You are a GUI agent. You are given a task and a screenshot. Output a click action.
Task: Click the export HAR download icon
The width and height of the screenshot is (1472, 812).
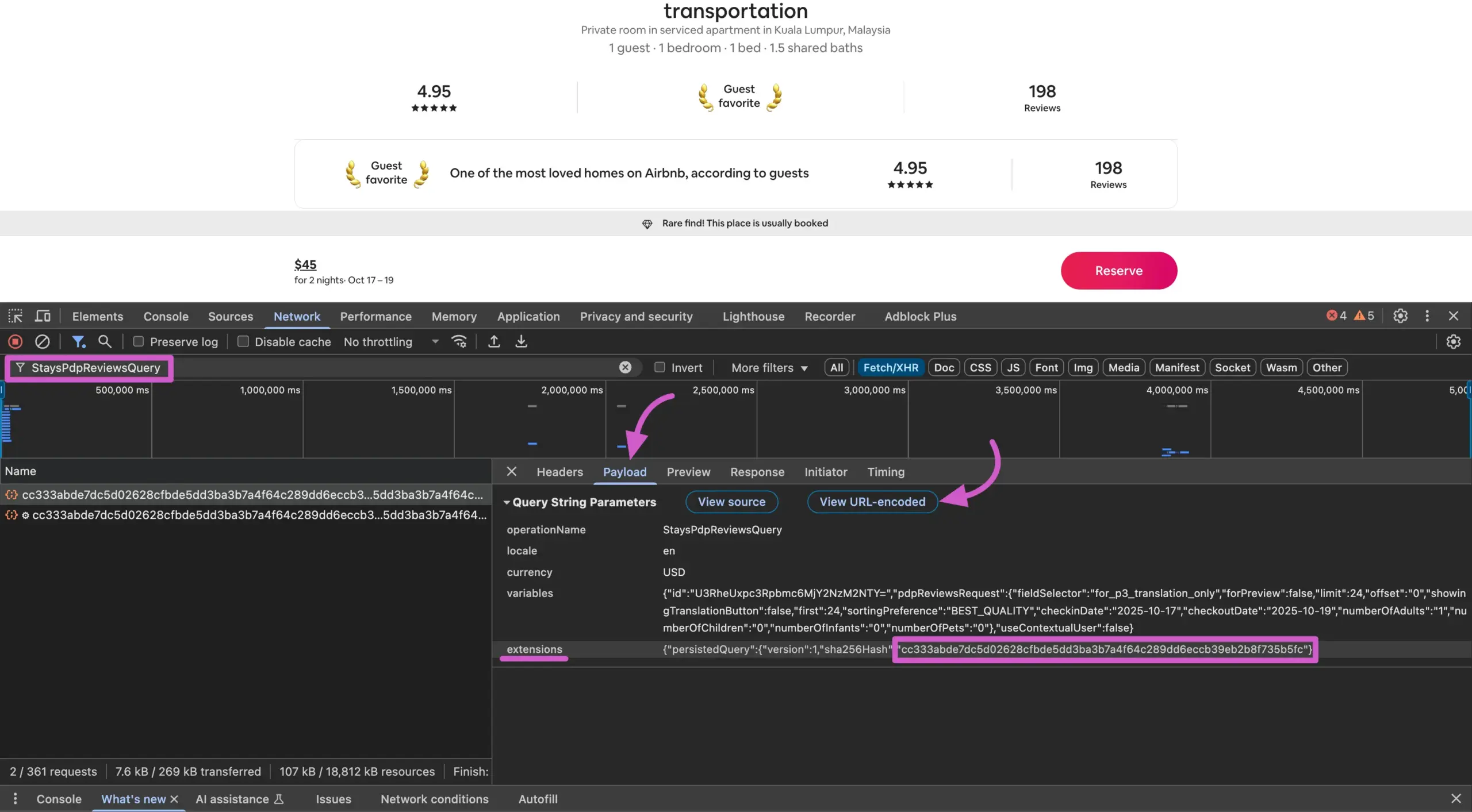[x=521, y=341]
